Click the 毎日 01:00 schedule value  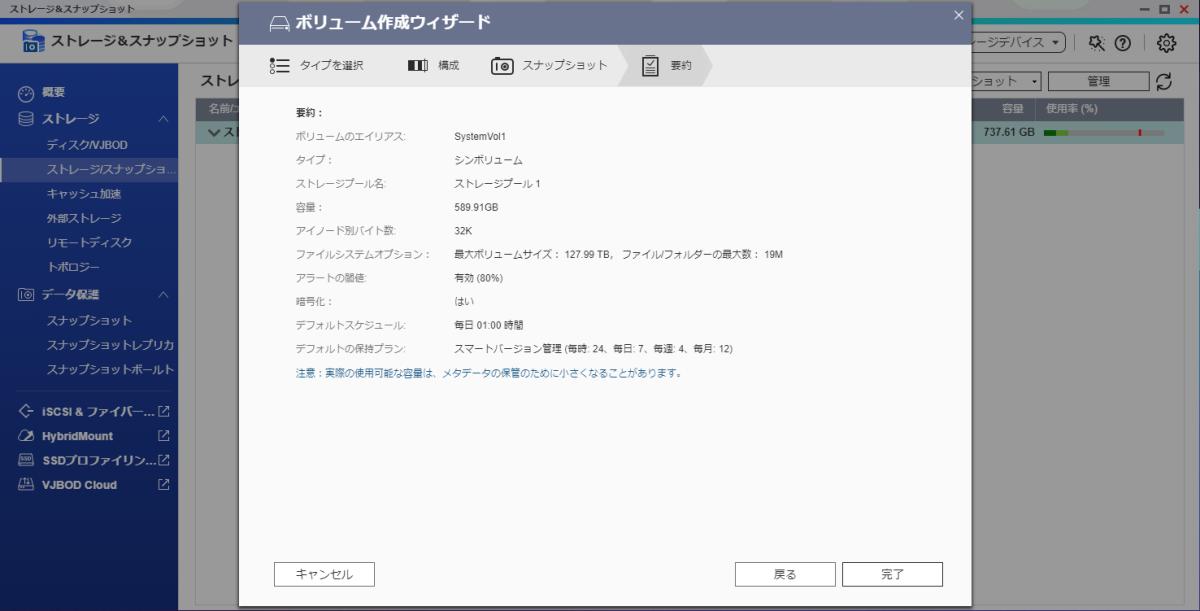pyautogui.click(x=489, y=325)
